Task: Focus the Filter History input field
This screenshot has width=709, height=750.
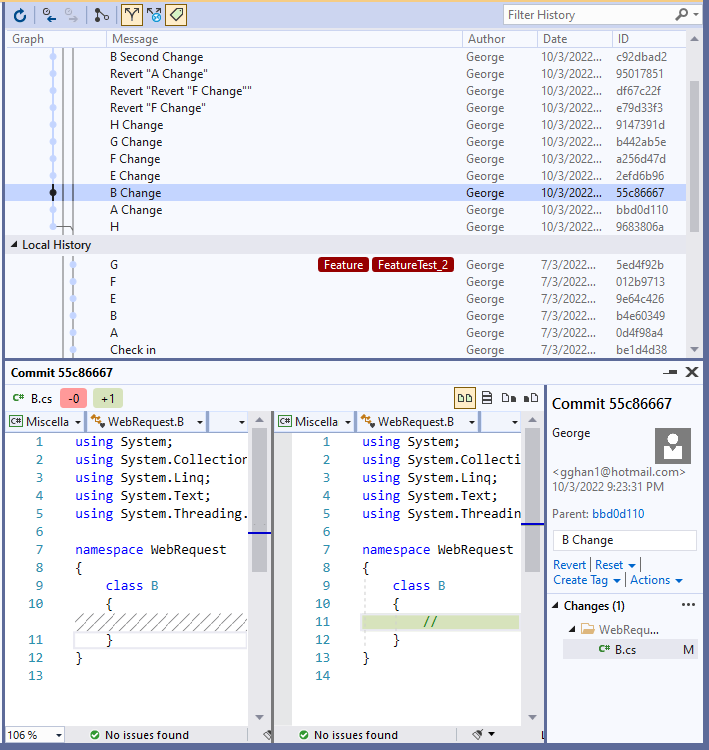Action: click(x=588, y=15)
